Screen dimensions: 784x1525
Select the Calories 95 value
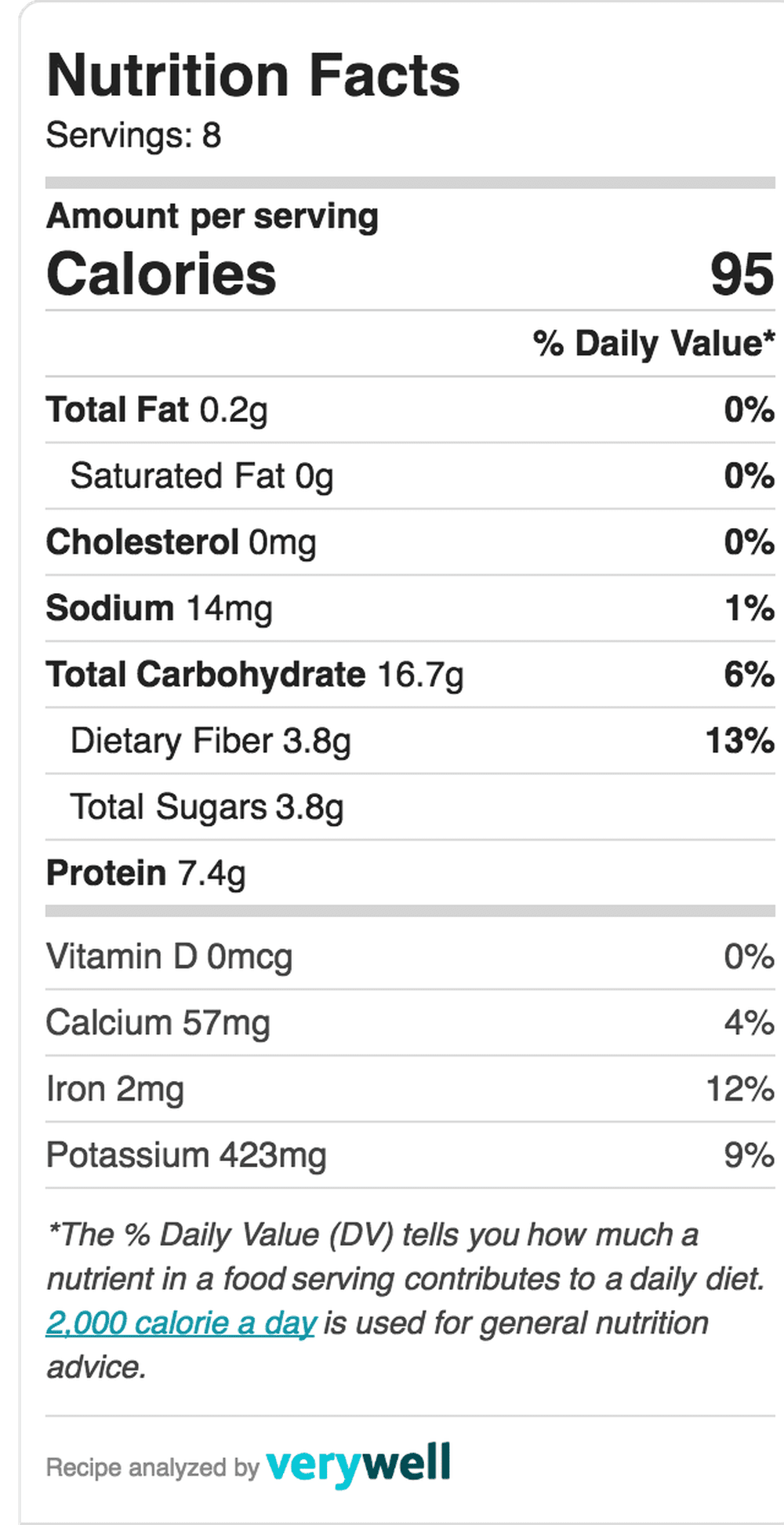[x=742, y=275]
